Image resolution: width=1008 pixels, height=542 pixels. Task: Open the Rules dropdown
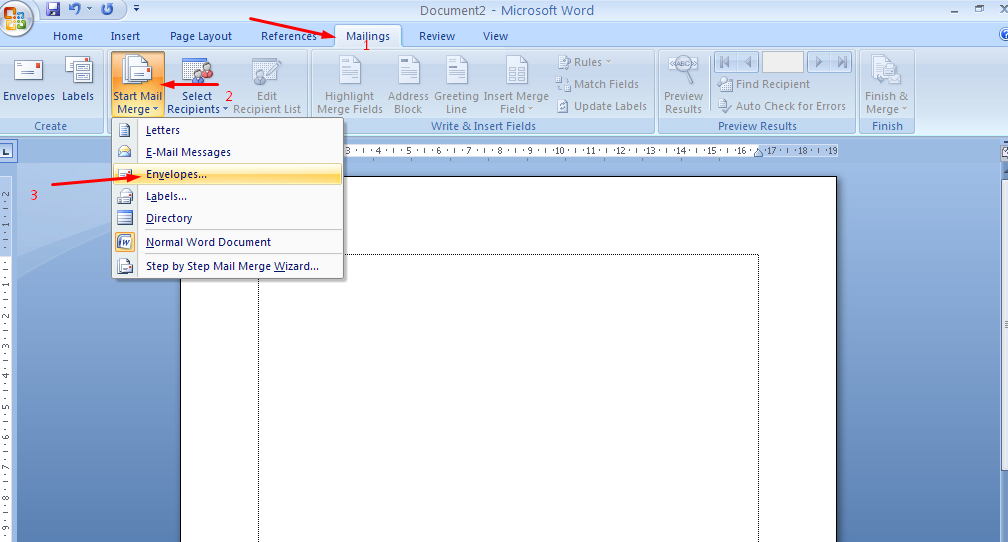[x=584, y=62]
